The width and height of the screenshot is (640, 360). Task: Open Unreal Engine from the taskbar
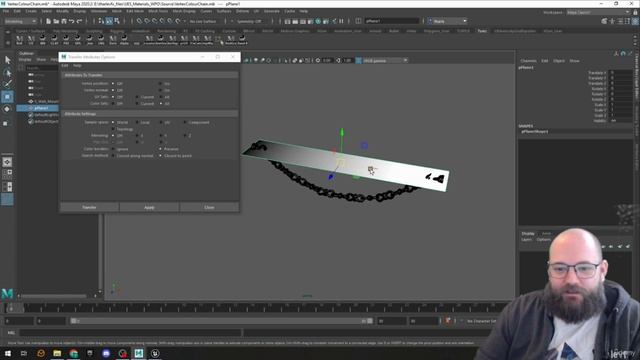pyautogui.click(x=155, y=353)
